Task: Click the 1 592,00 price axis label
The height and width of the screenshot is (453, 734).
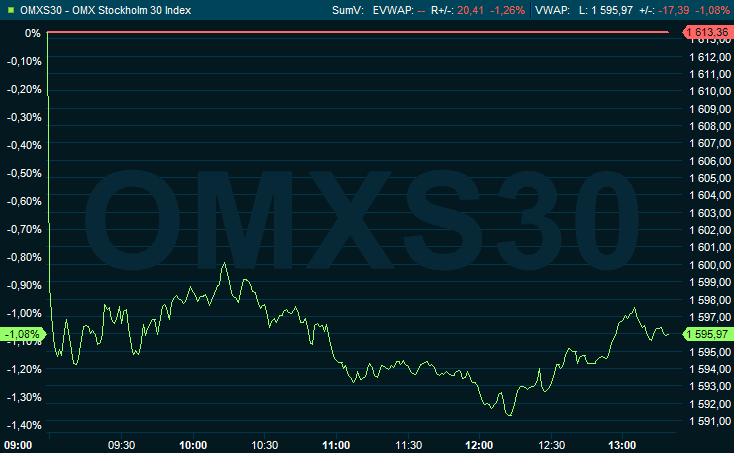Action: click(710, 404)
